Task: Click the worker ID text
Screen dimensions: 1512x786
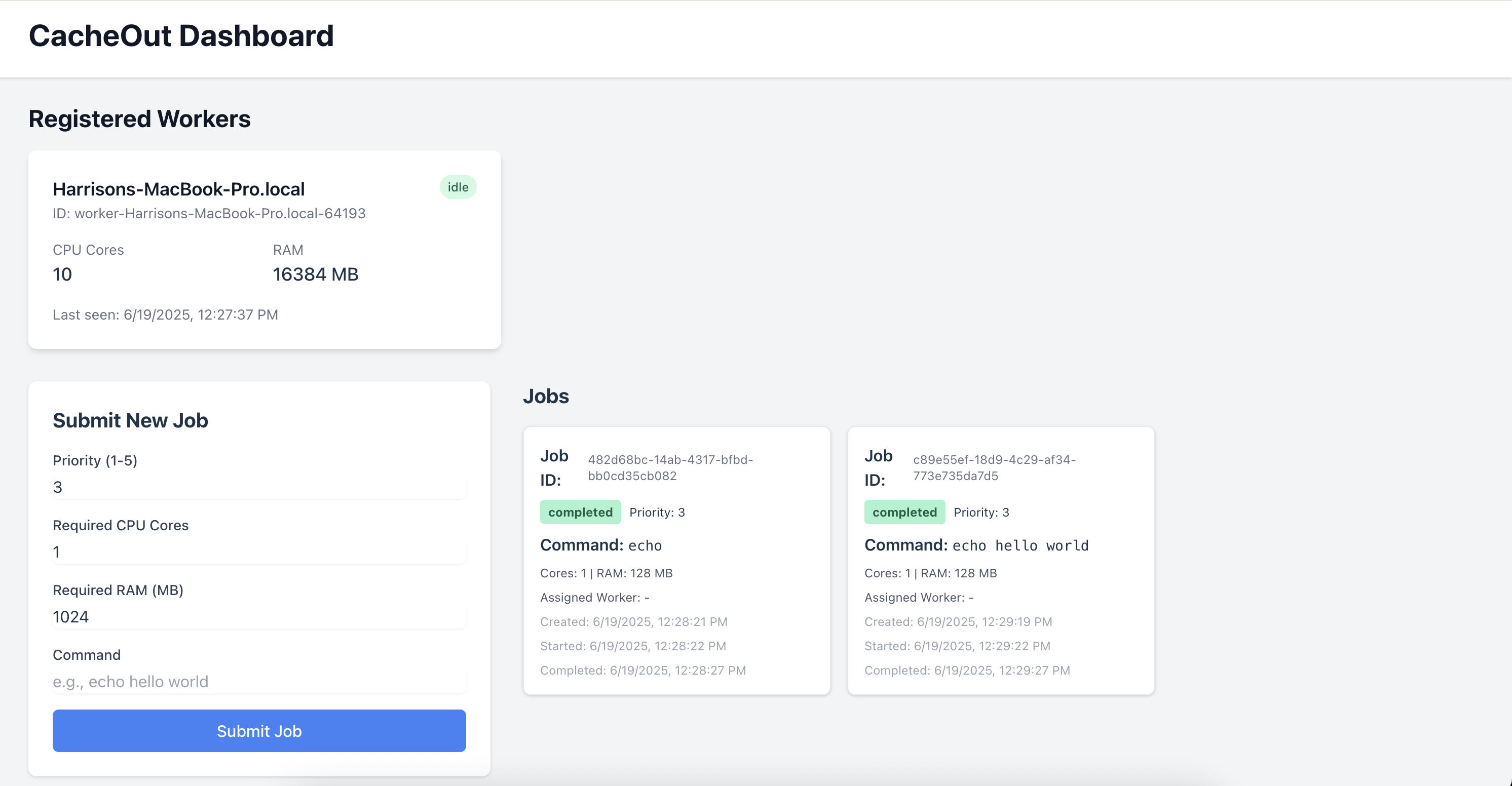Action: (209, 214)
